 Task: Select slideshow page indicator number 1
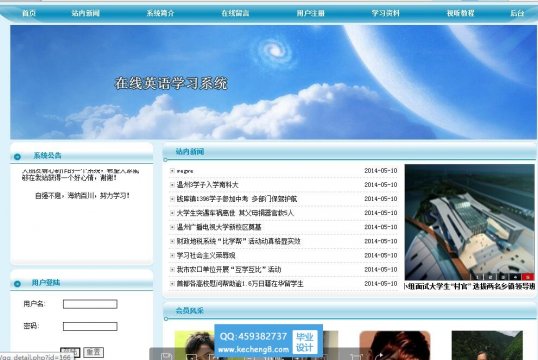coord(477,277)
